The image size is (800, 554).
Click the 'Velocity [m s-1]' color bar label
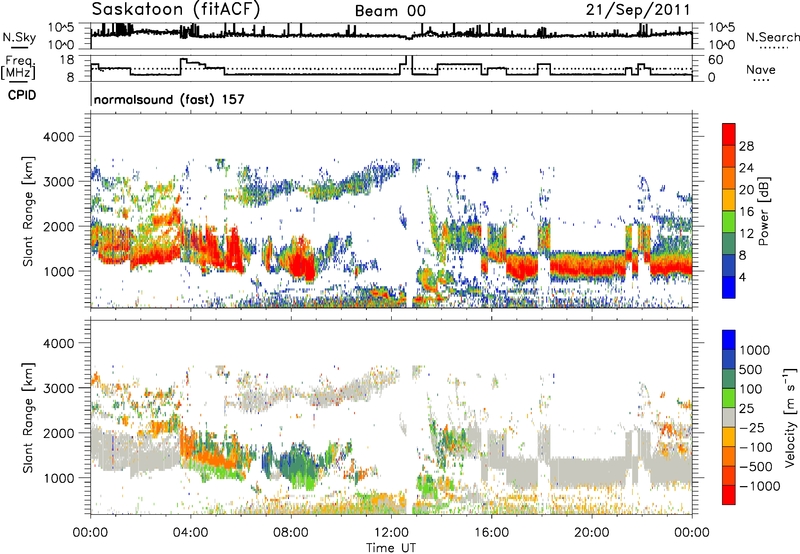(790, 417)
